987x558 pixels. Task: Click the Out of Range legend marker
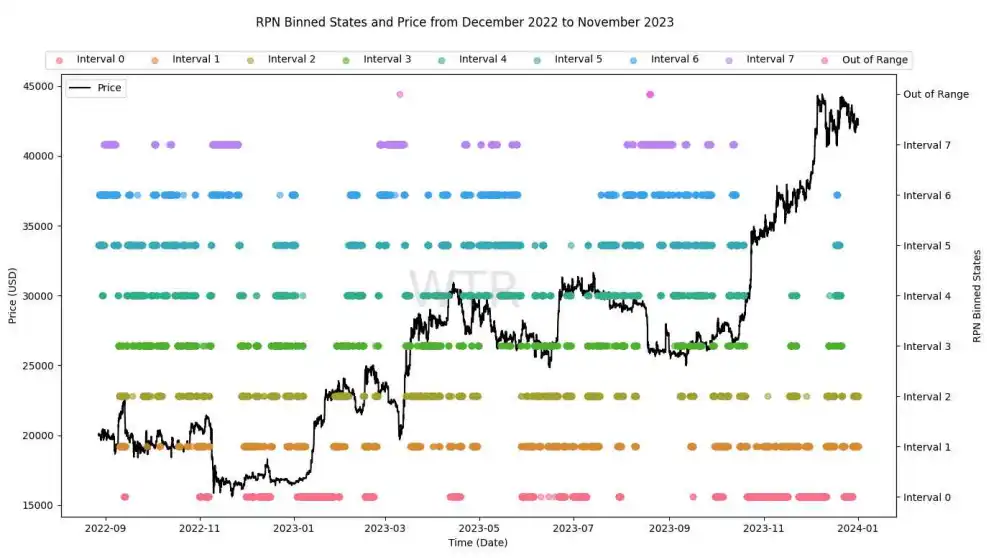(x=825, y=60)
